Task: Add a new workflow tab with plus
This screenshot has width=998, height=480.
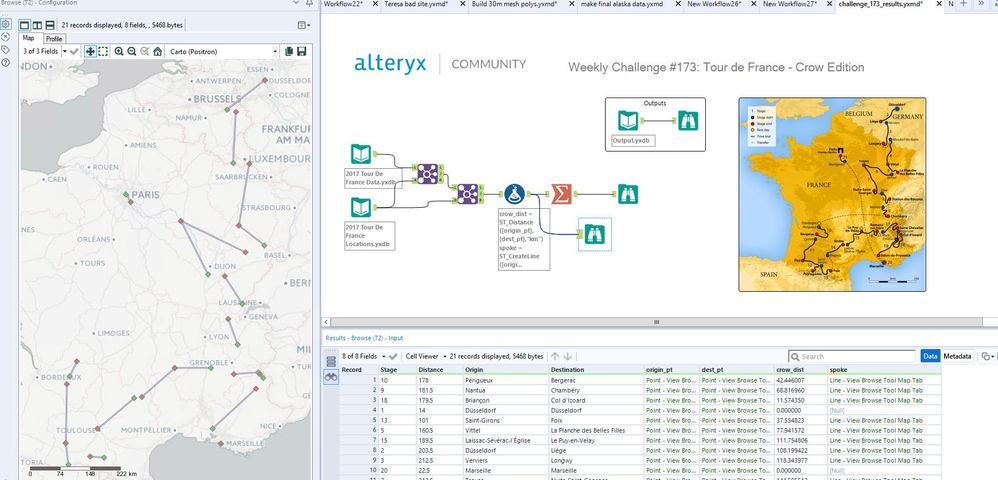Action: tap(964, 4)
